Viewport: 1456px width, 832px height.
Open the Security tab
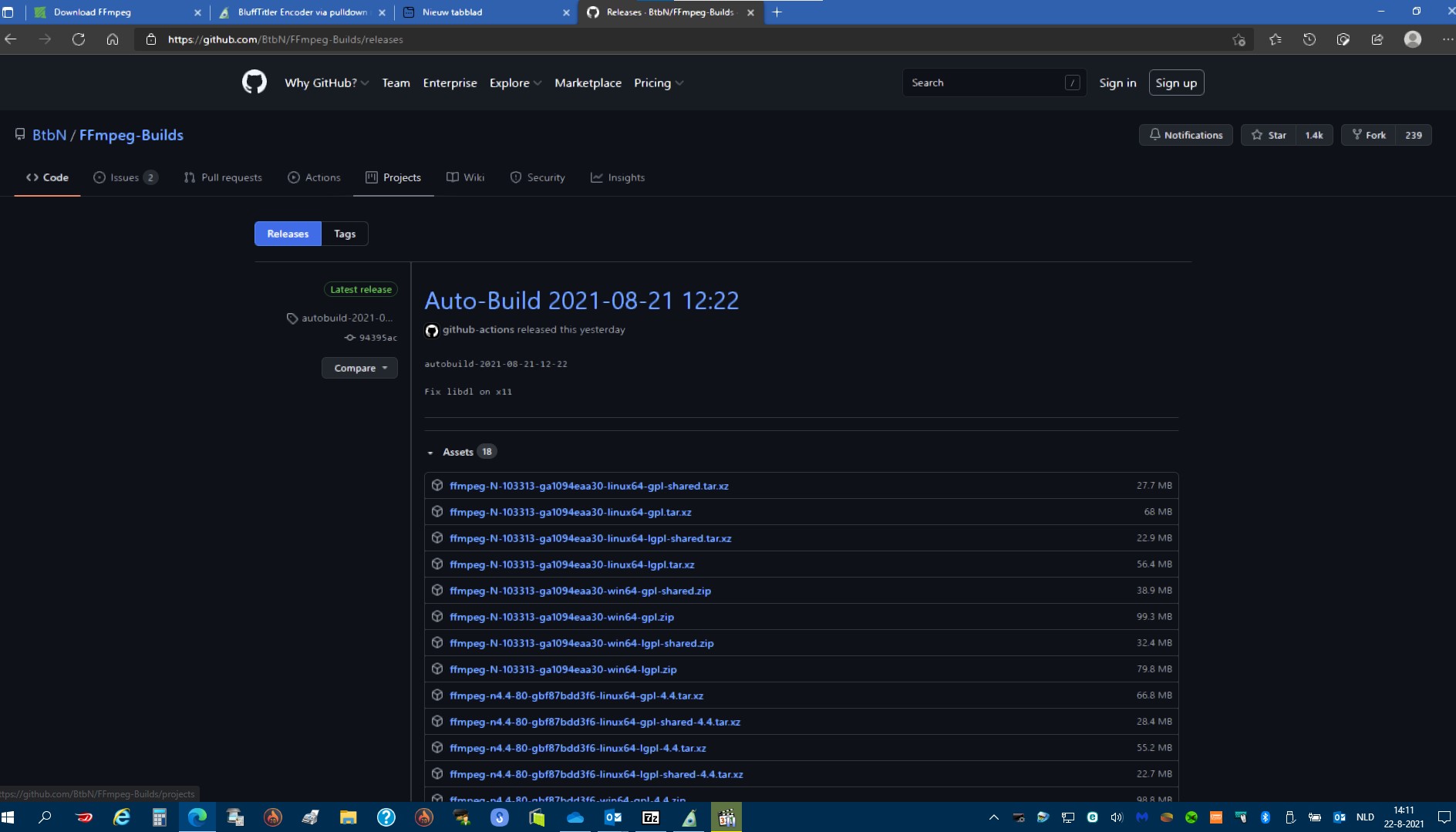(x=538, y=177)
